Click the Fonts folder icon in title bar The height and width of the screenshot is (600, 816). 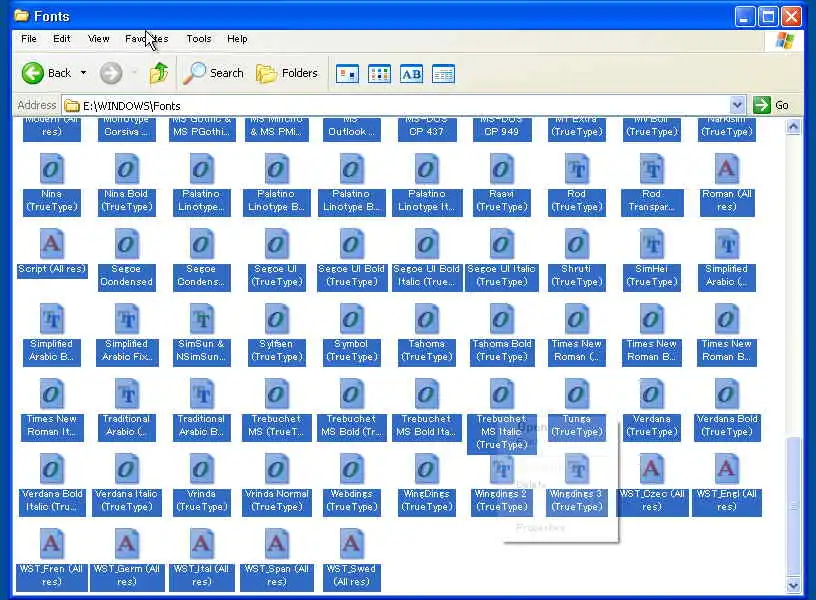click(x=22, y=16)
